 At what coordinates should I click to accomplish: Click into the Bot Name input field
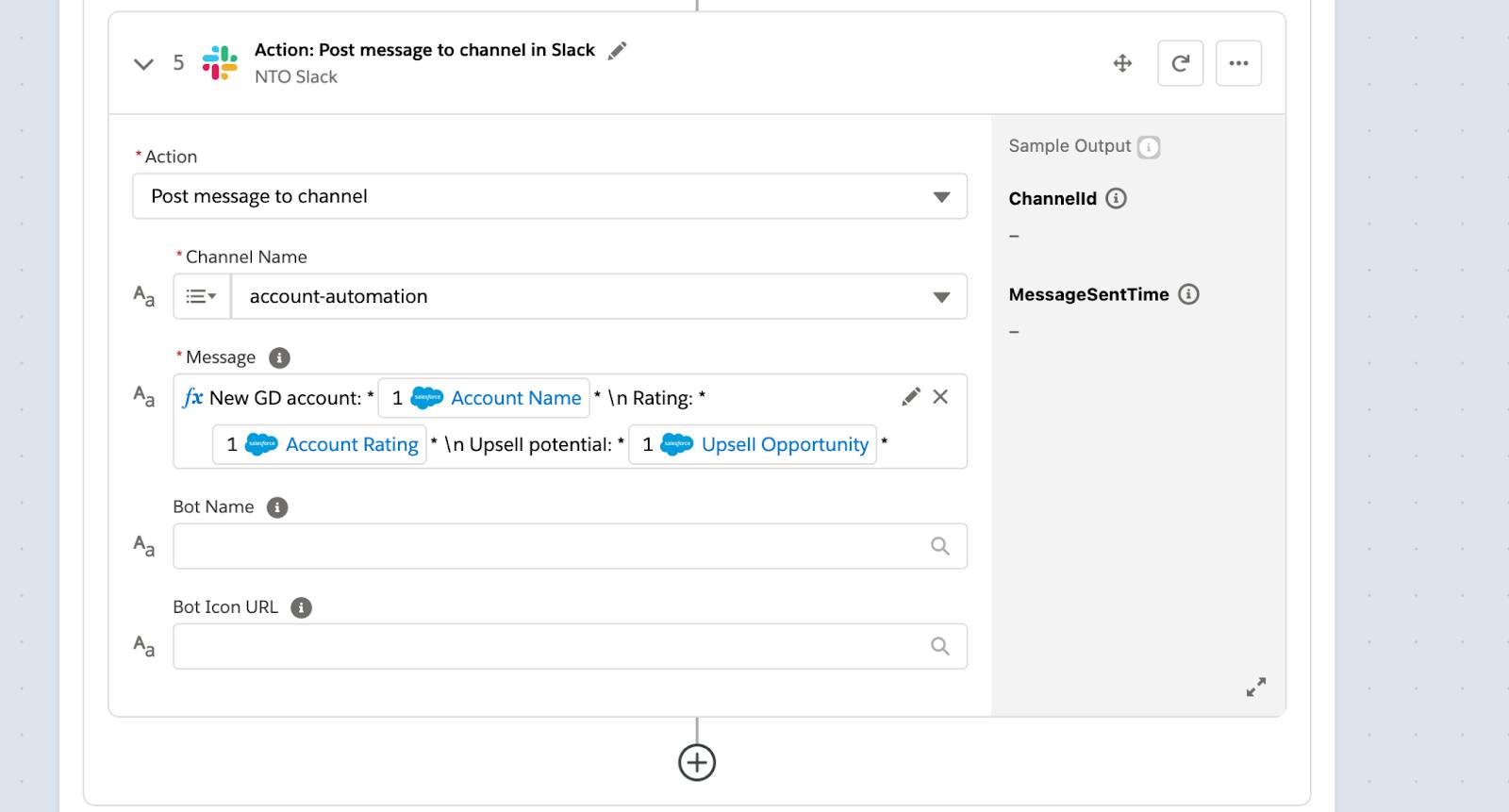click(x=570, y=546)
